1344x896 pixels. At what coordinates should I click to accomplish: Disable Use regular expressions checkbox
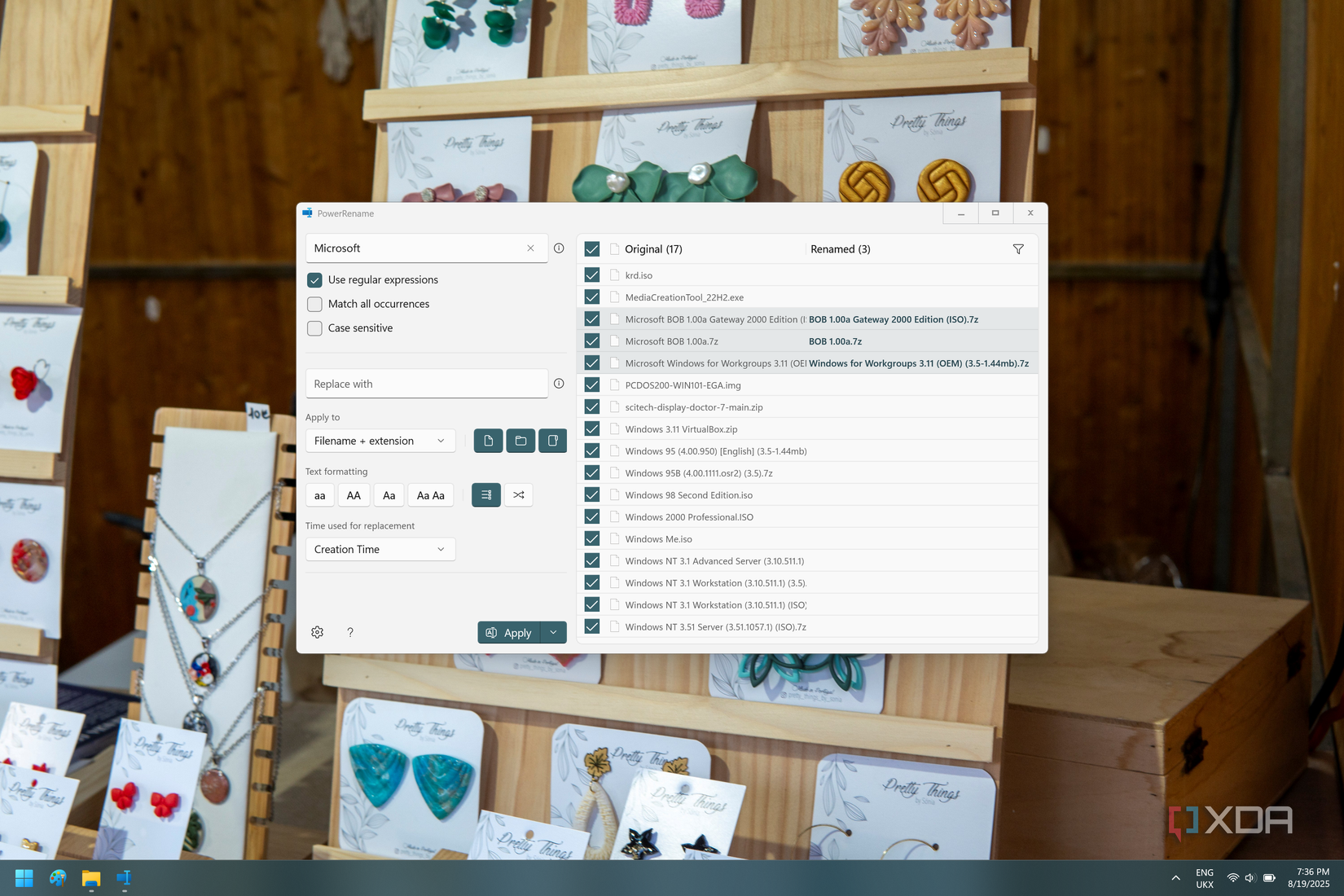(x=314, y=280)
